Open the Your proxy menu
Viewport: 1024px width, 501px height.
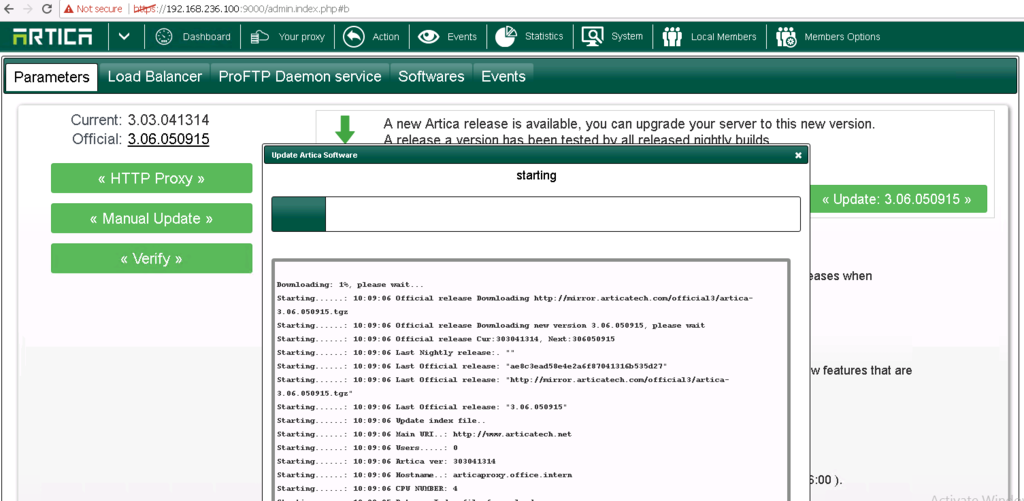[x=301, y=37]
